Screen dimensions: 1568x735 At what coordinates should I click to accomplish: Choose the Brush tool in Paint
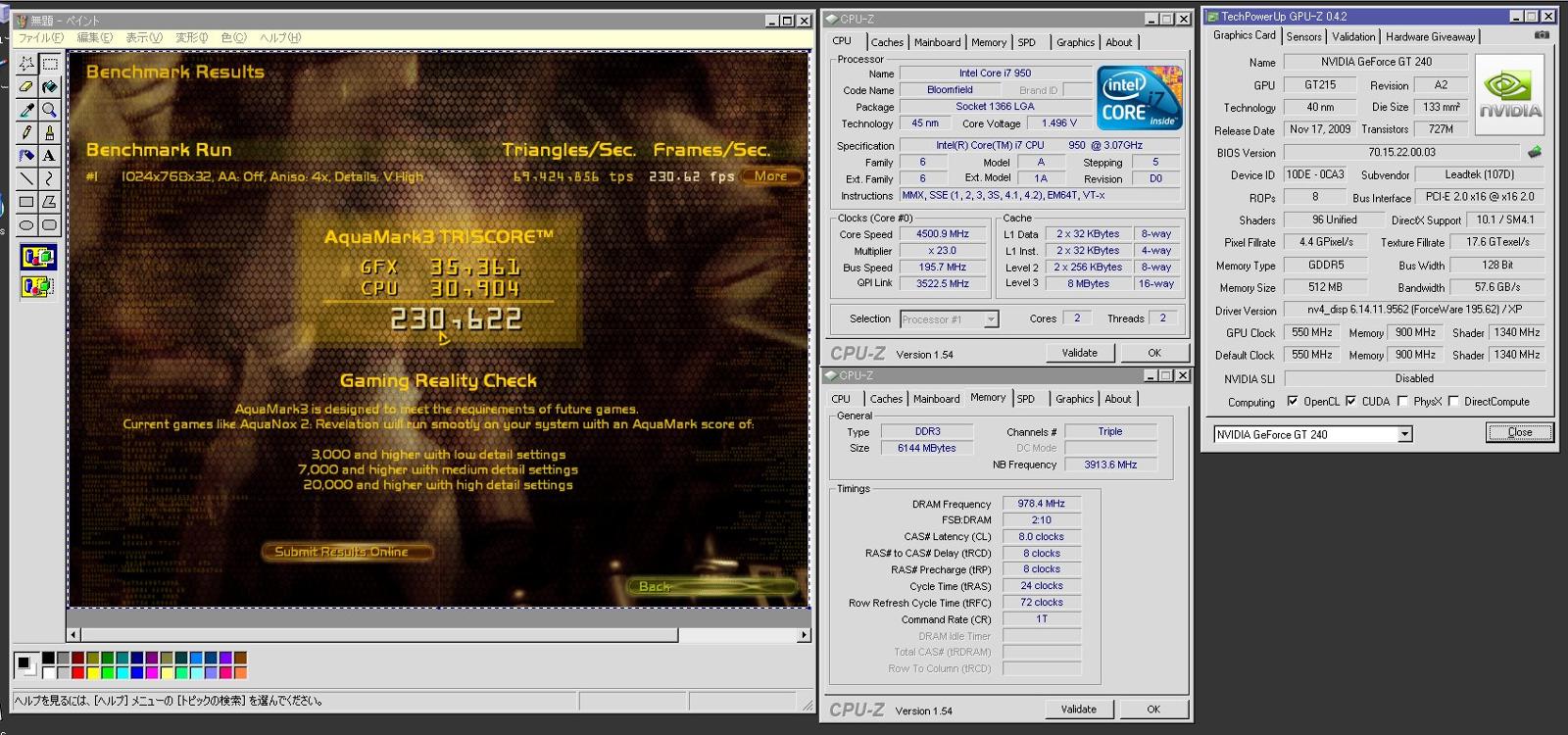49,132
